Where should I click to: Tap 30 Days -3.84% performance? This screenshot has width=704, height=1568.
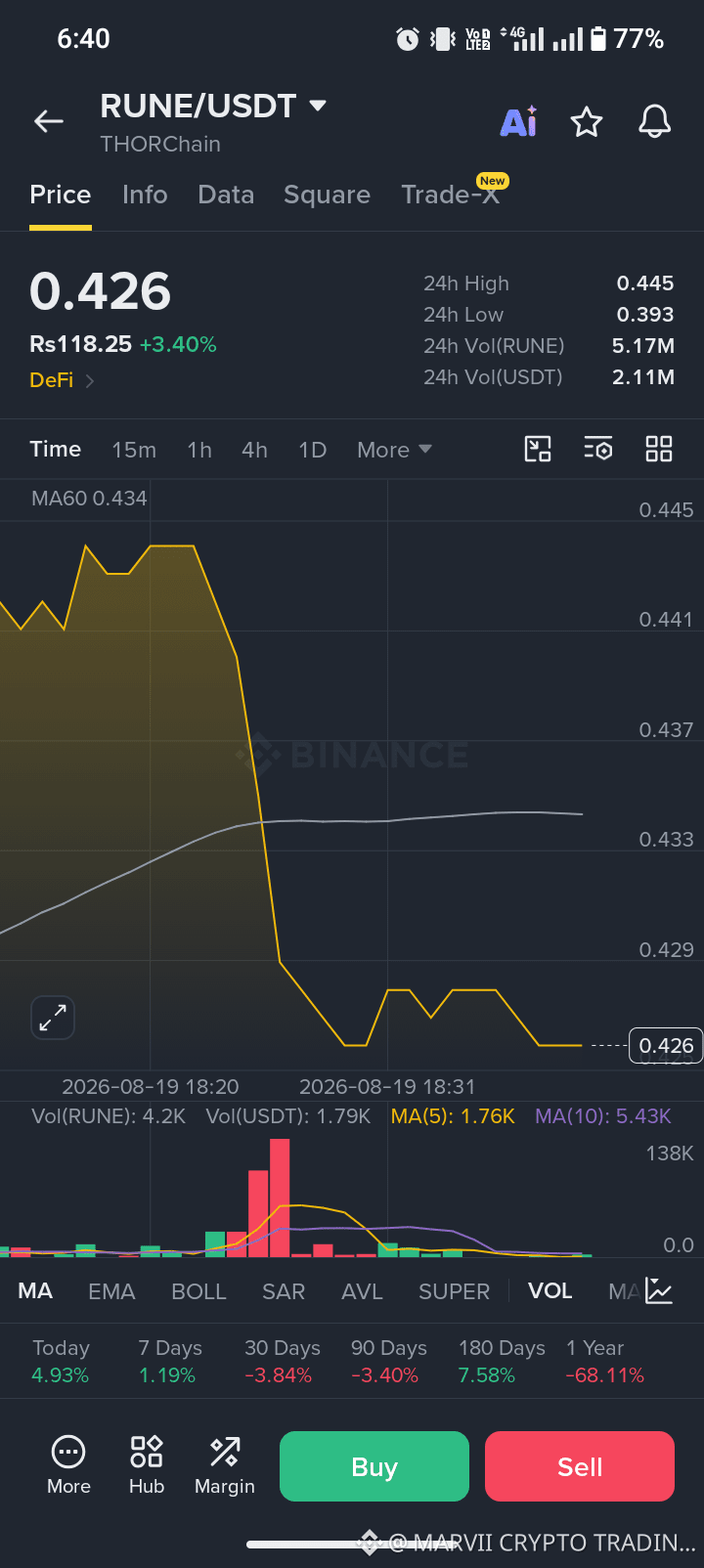click(283, 1362)
